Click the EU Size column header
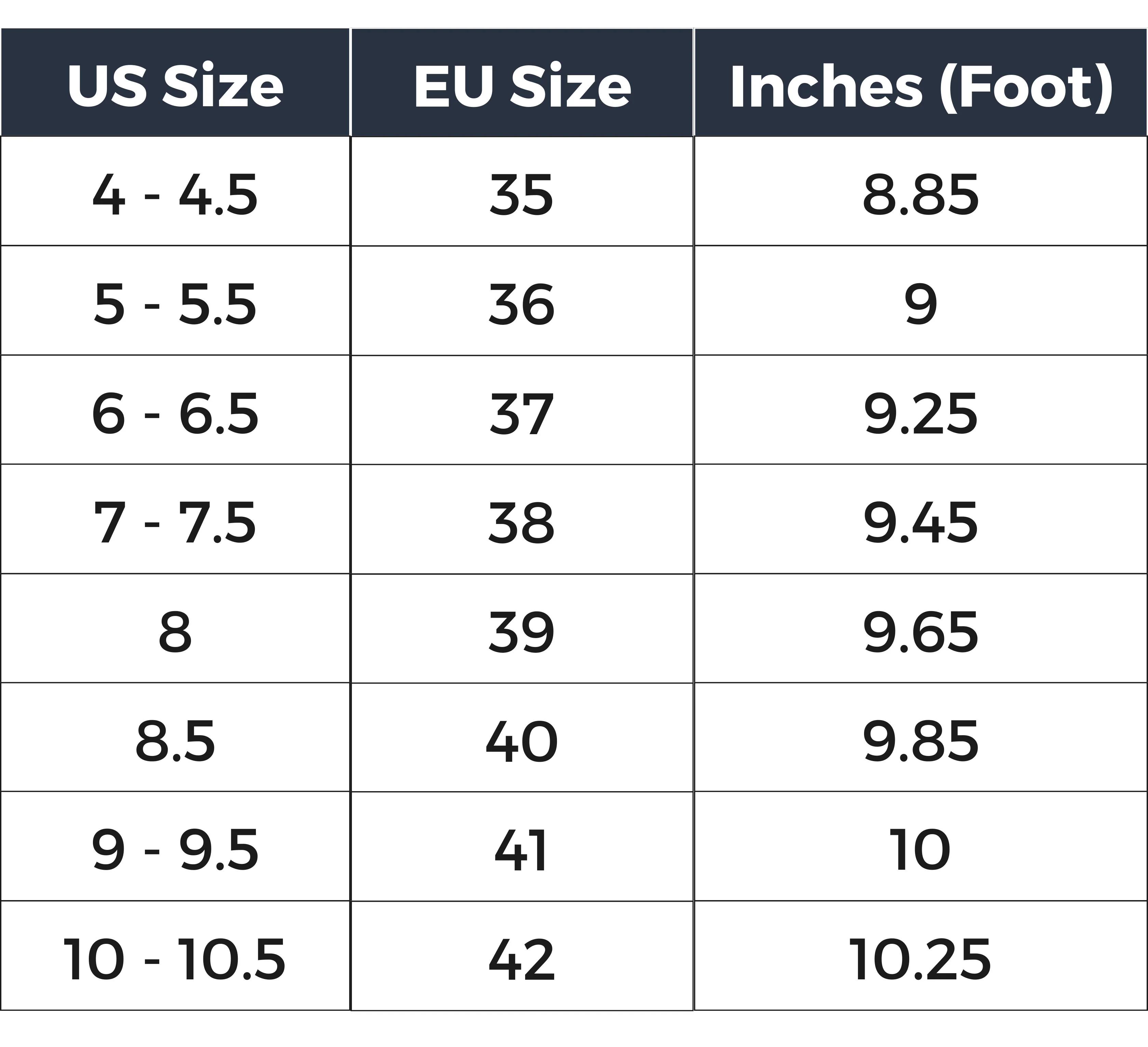The image size is (1148, 1047). click(522, 85)
